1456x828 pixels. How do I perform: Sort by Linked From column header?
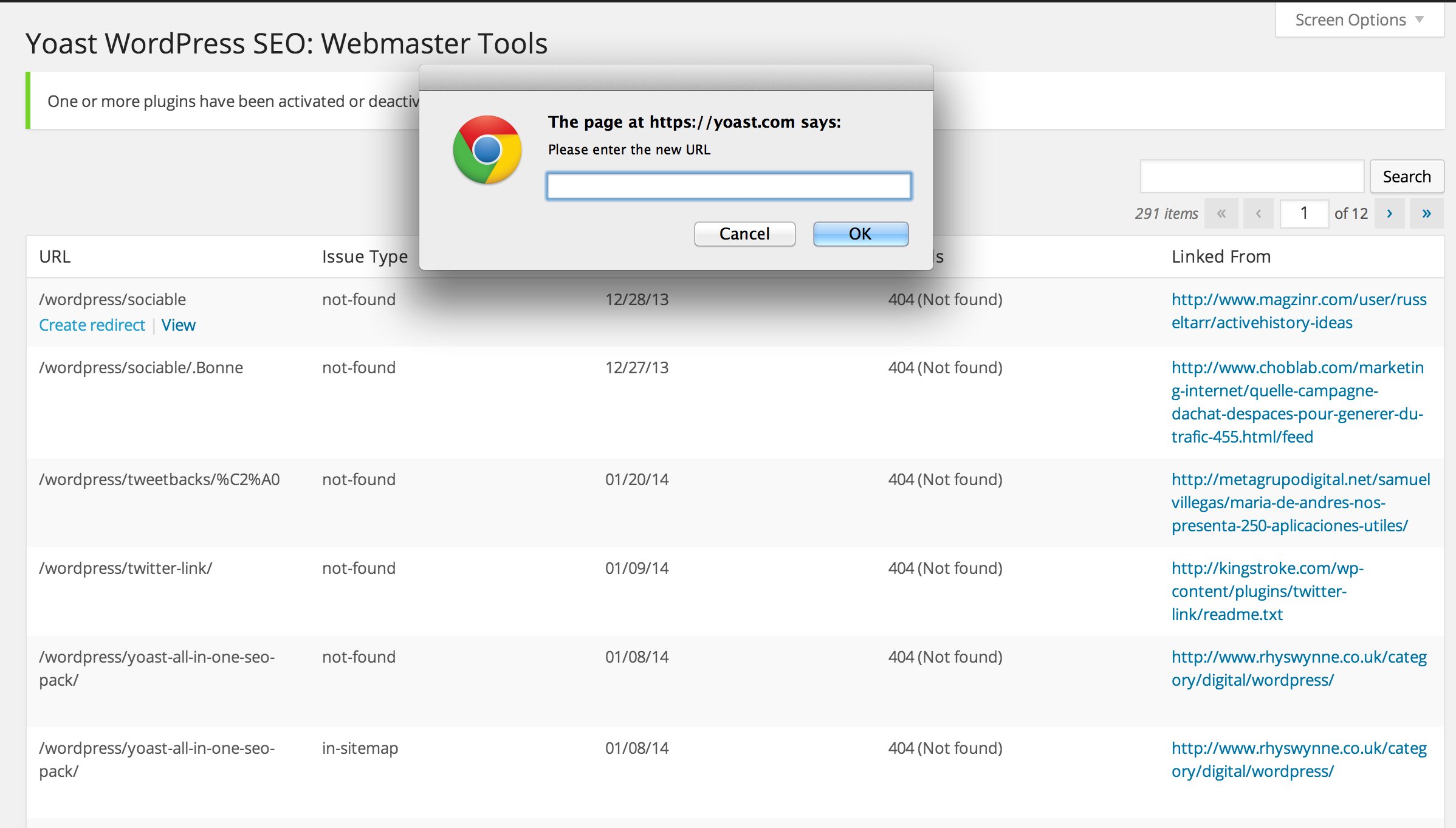tap(1221, 257)
